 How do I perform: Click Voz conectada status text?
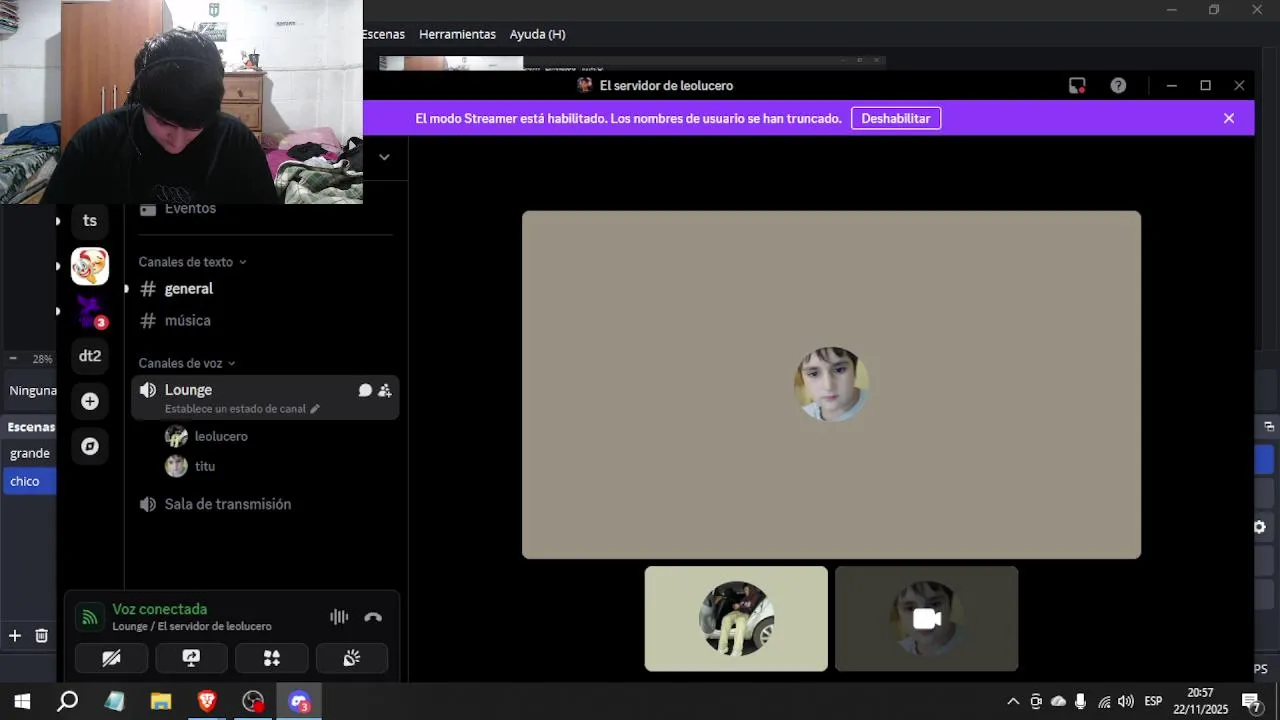(160, 609)
